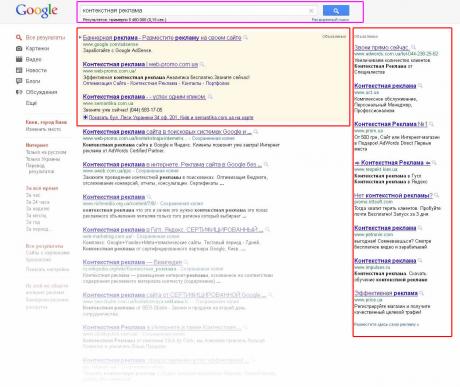Click the blue search magnifier button

pos(336,11)
